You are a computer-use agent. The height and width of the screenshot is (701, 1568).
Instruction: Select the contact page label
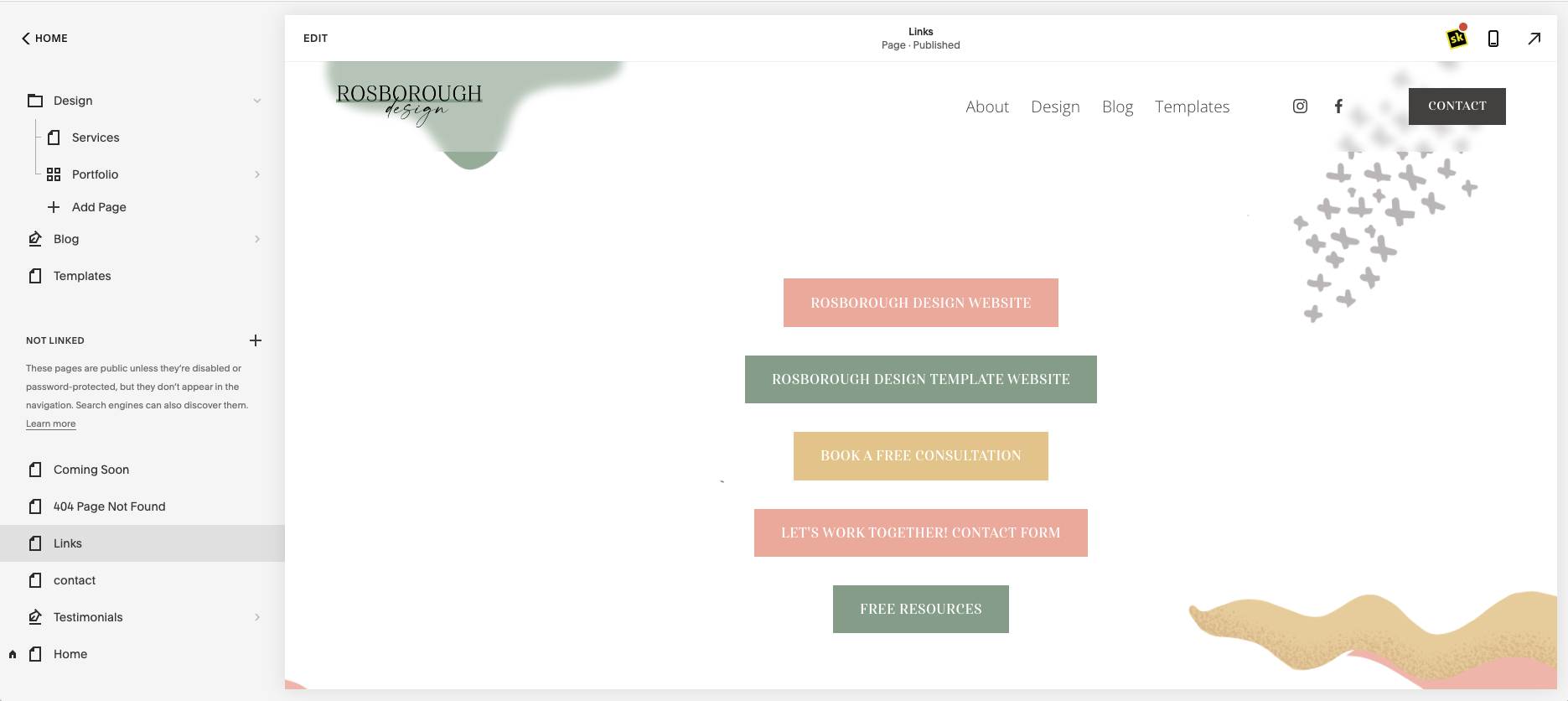tap(75, 580)
